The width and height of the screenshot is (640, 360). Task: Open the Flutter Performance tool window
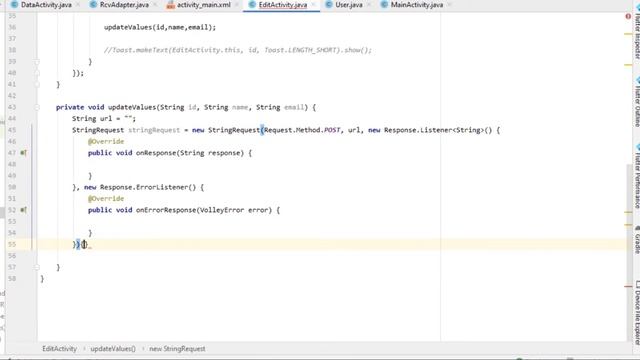coord(637,176)
